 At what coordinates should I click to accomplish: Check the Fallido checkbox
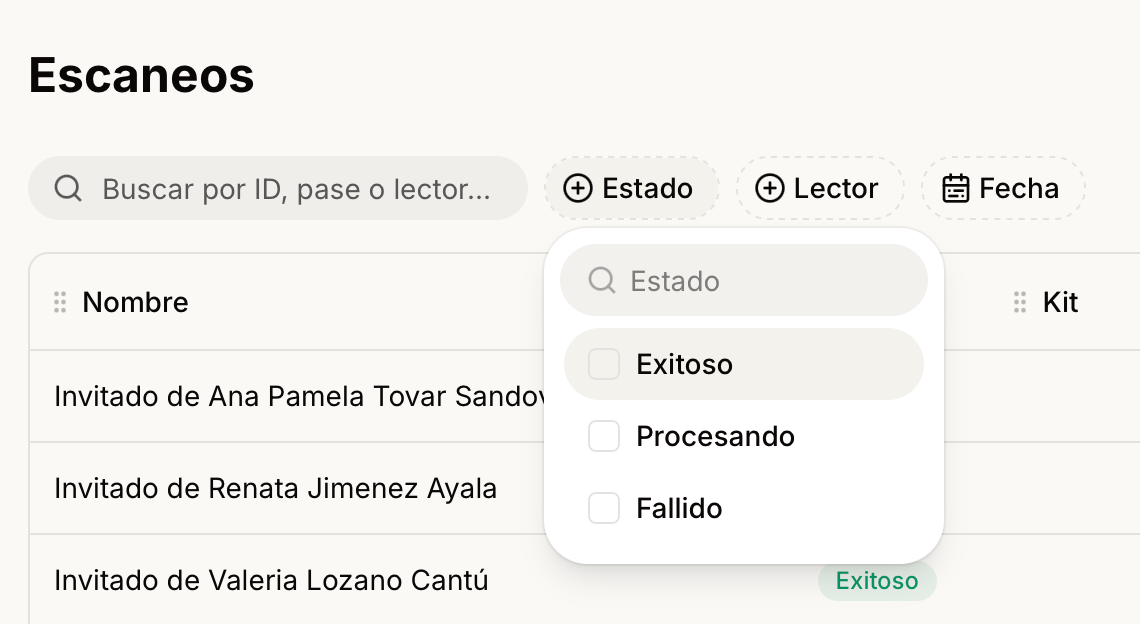(603, 508)
